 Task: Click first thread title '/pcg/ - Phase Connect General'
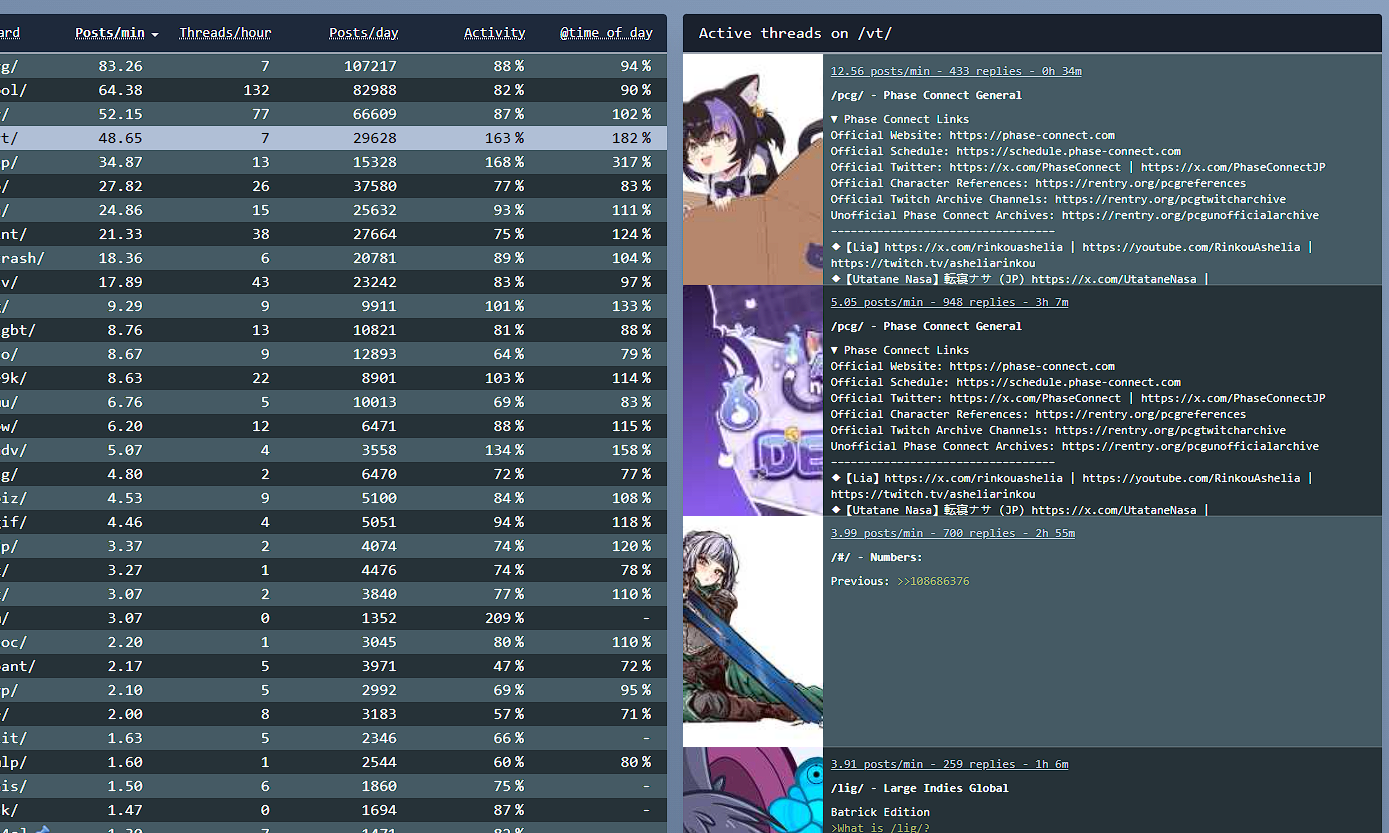pos(926,95)
